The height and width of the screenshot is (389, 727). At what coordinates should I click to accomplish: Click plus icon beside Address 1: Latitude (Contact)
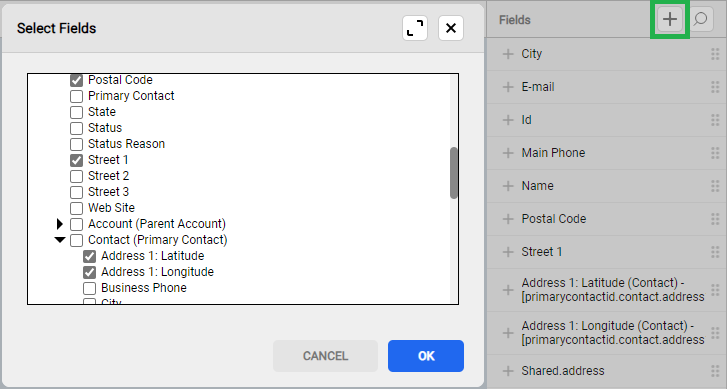click(x=508, y=290)
